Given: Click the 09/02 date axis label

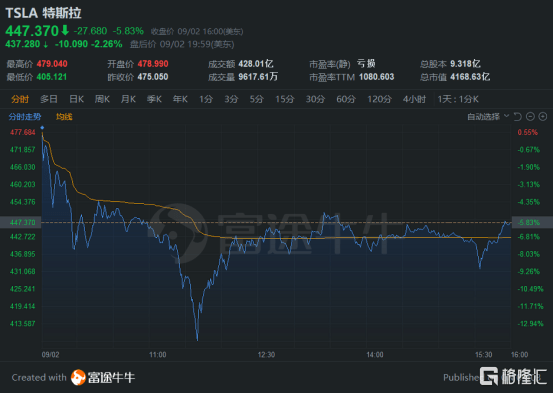Looking at the screenshot, I should point(51,354).
